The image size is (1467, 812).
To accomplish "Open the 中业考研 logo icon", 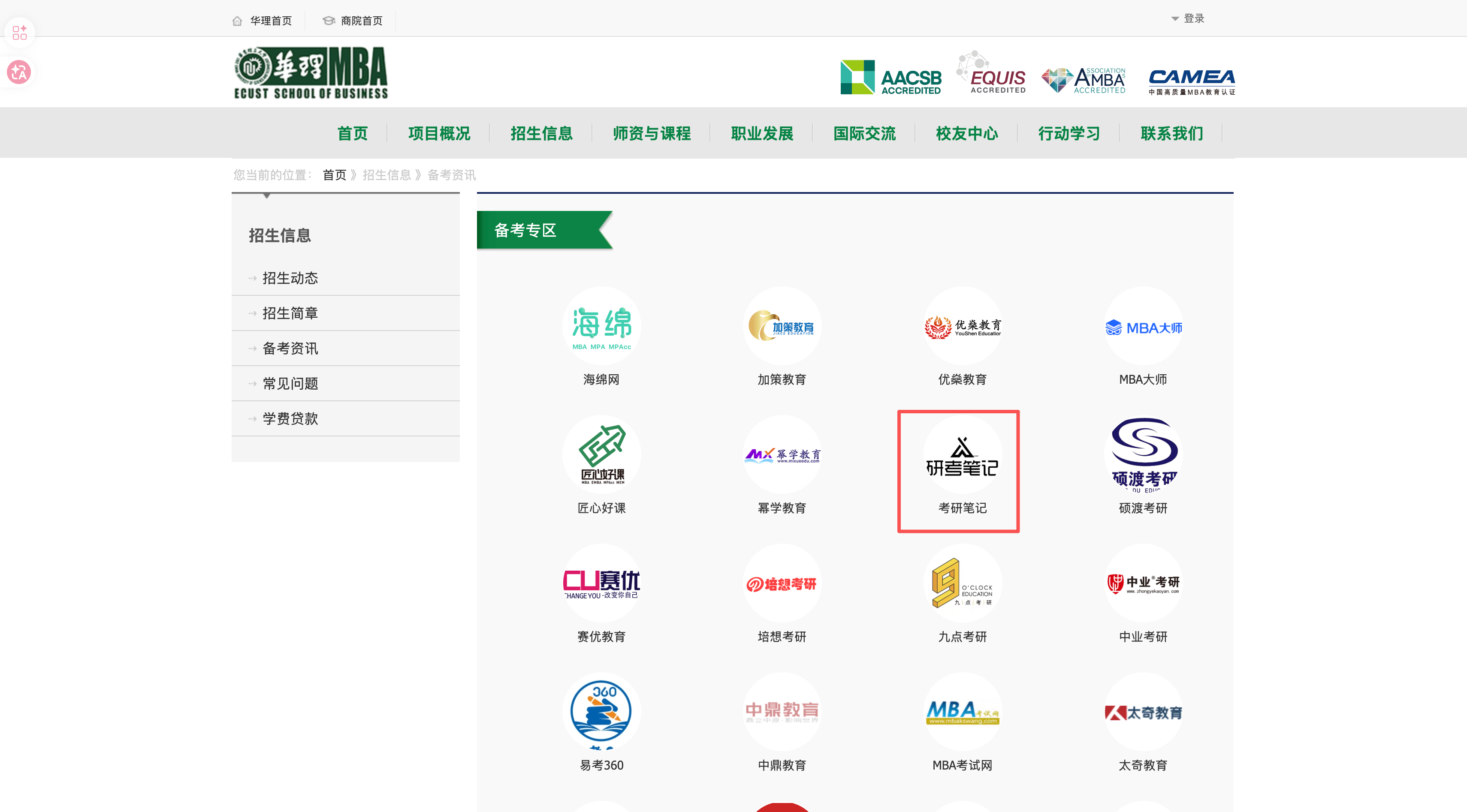I will tap(1144, 583).
